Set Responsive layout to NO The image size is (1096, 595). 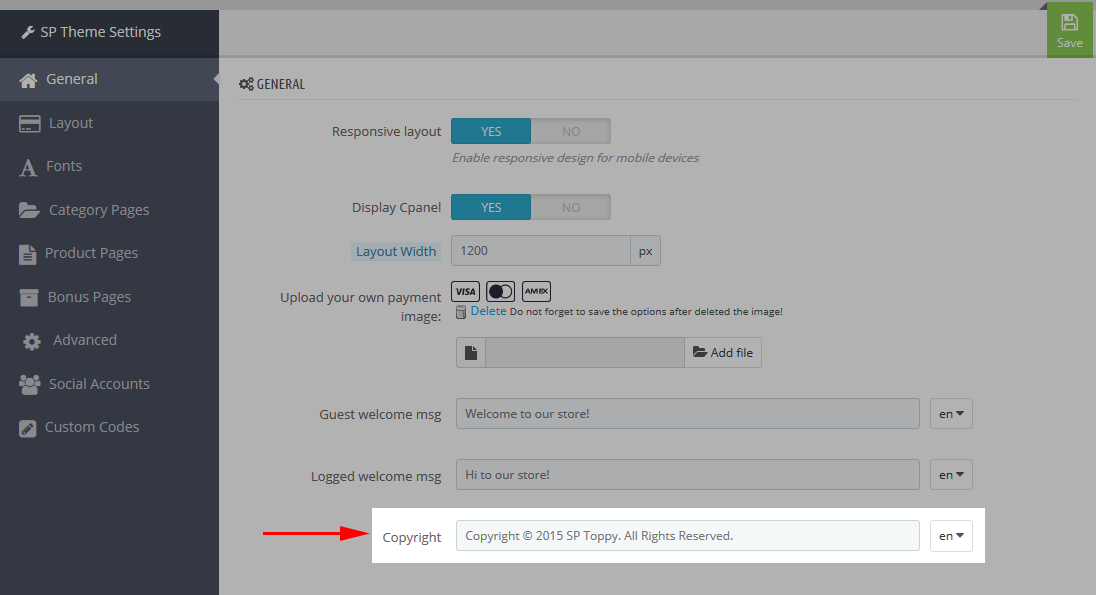(x=570, y=131)
